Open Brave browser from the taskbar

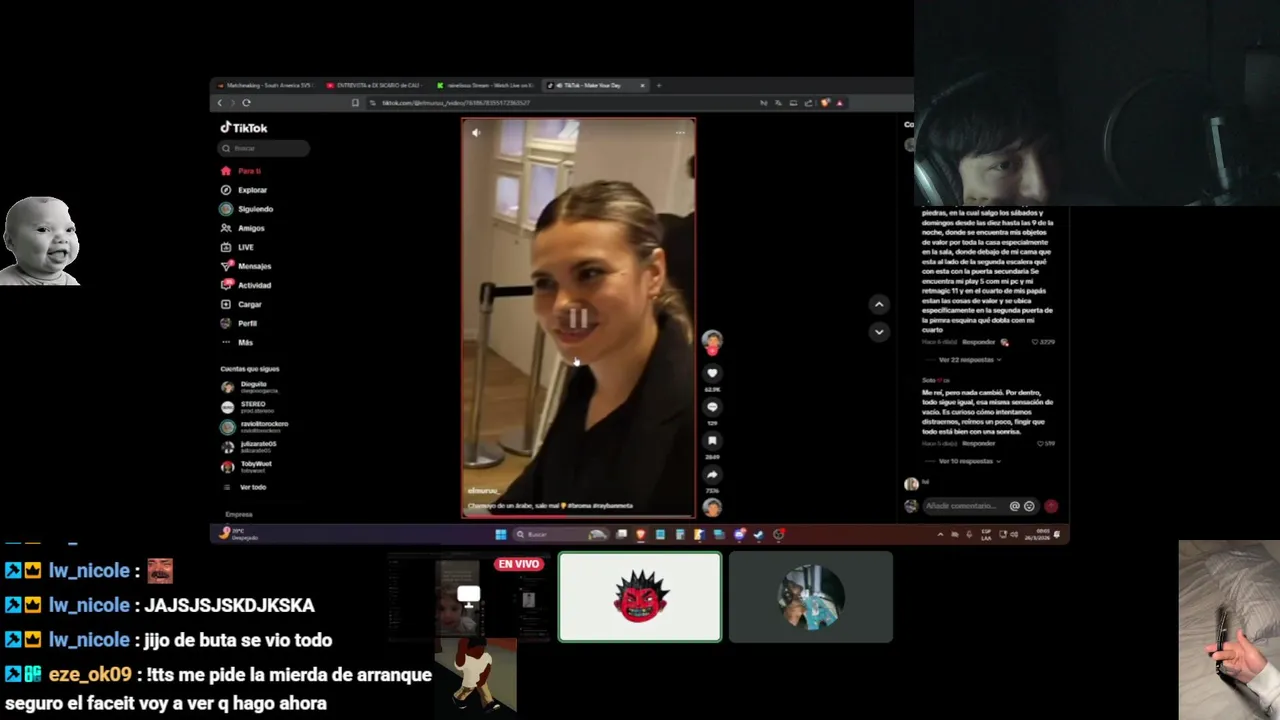point(641,535)
